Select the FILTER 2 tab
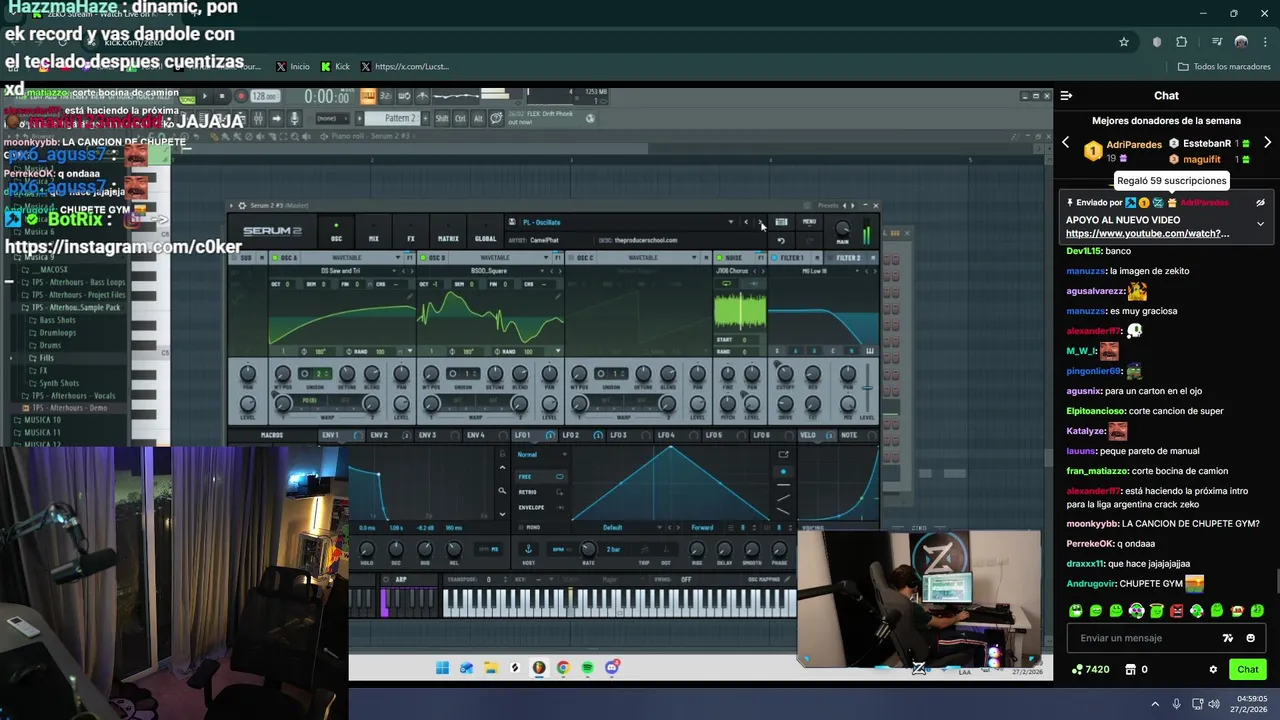Screen dimensions: 1280x720 tap(848, 258)
